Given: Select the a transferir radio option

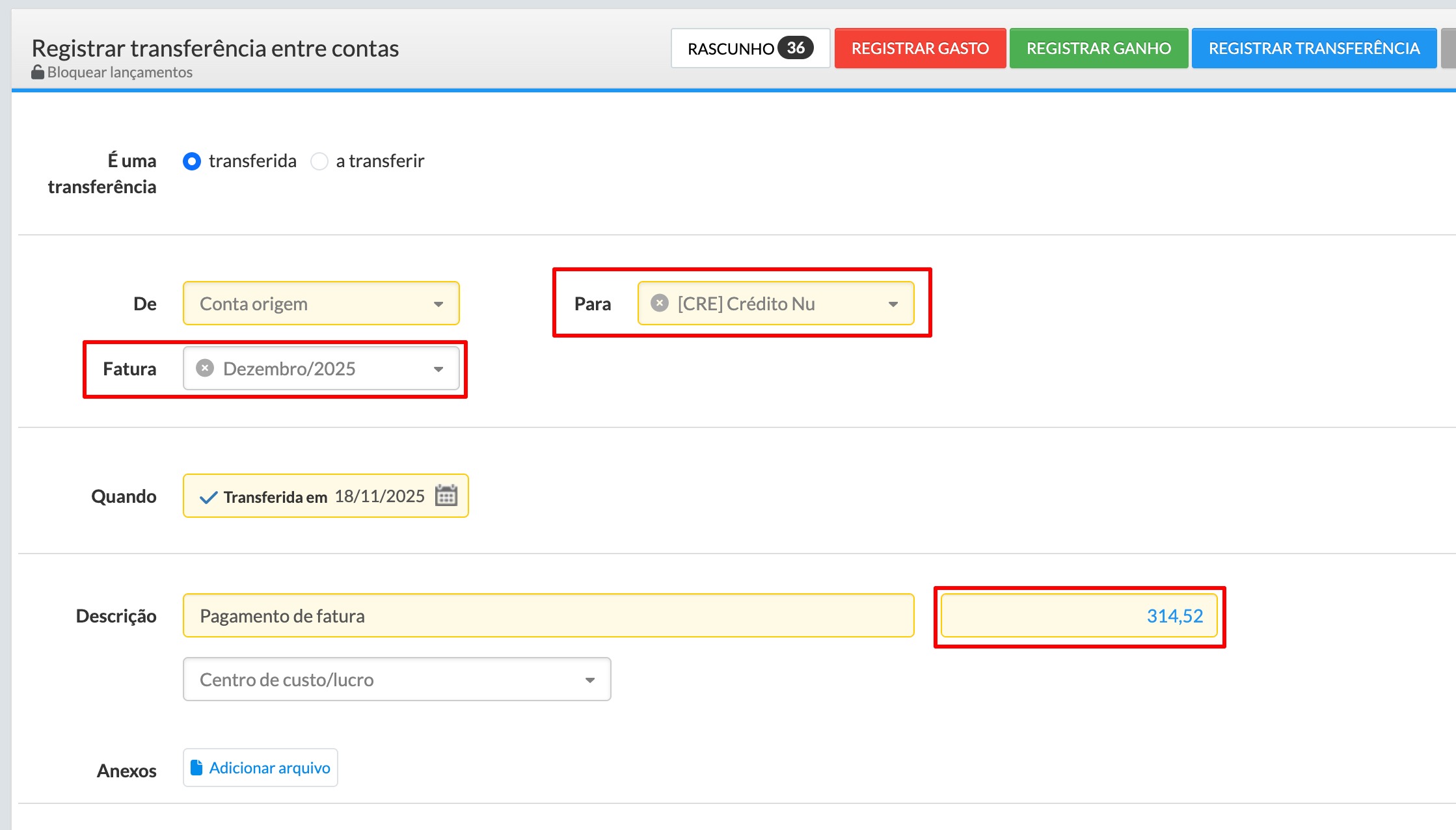Looking at the screenshot, I should (319, 161).
